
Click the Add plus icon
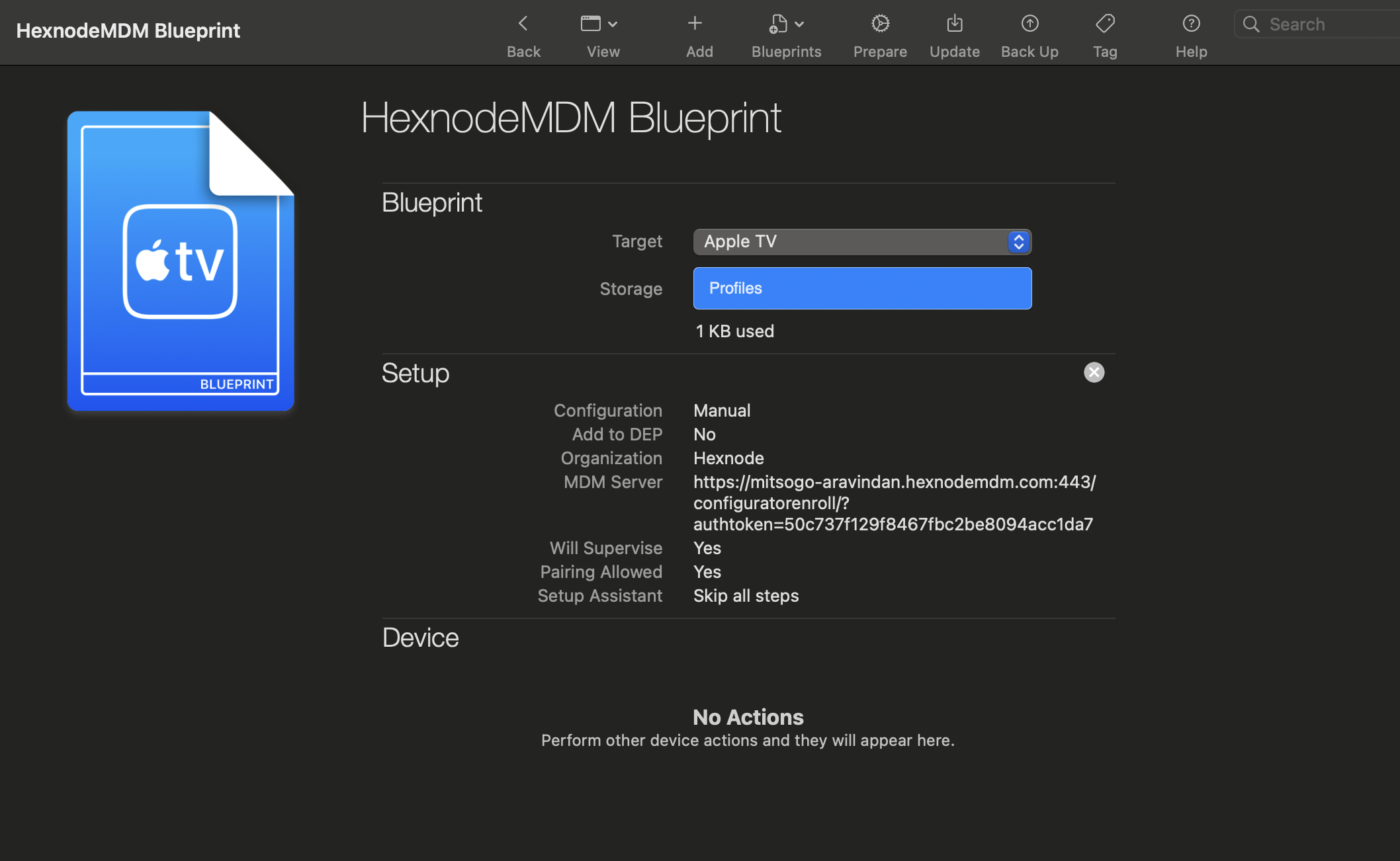(x=695, y=24)
